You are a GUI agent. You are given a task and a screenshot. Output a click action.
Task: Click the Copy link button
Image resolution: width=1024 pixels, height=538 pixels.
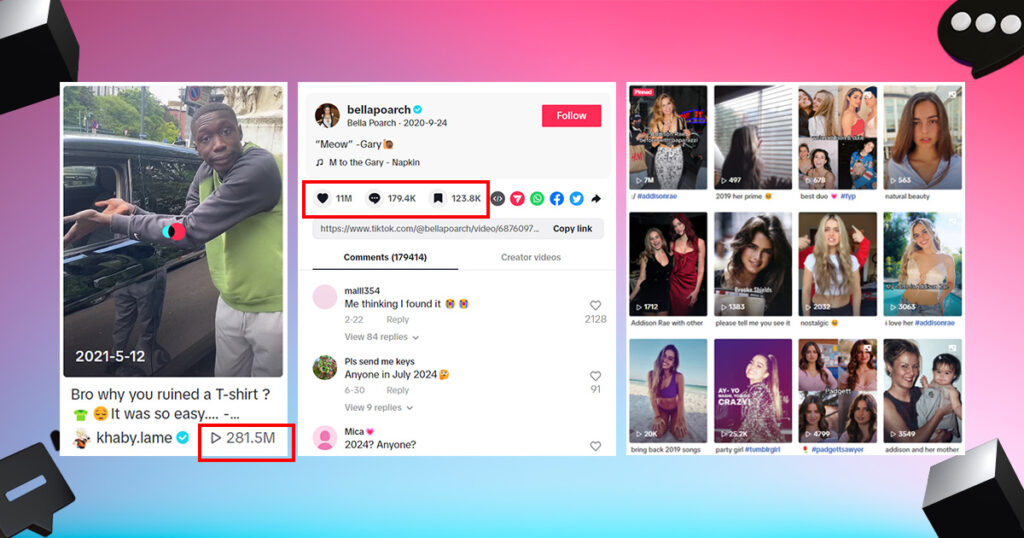572,229
